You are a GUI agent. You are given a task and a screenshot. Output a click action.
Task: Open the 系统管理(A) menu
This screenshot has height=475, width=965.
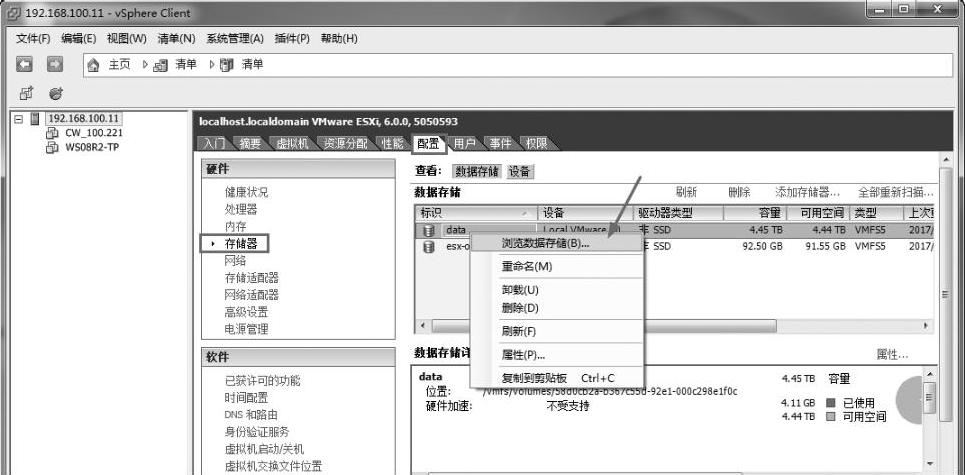[x=235, y=38]
